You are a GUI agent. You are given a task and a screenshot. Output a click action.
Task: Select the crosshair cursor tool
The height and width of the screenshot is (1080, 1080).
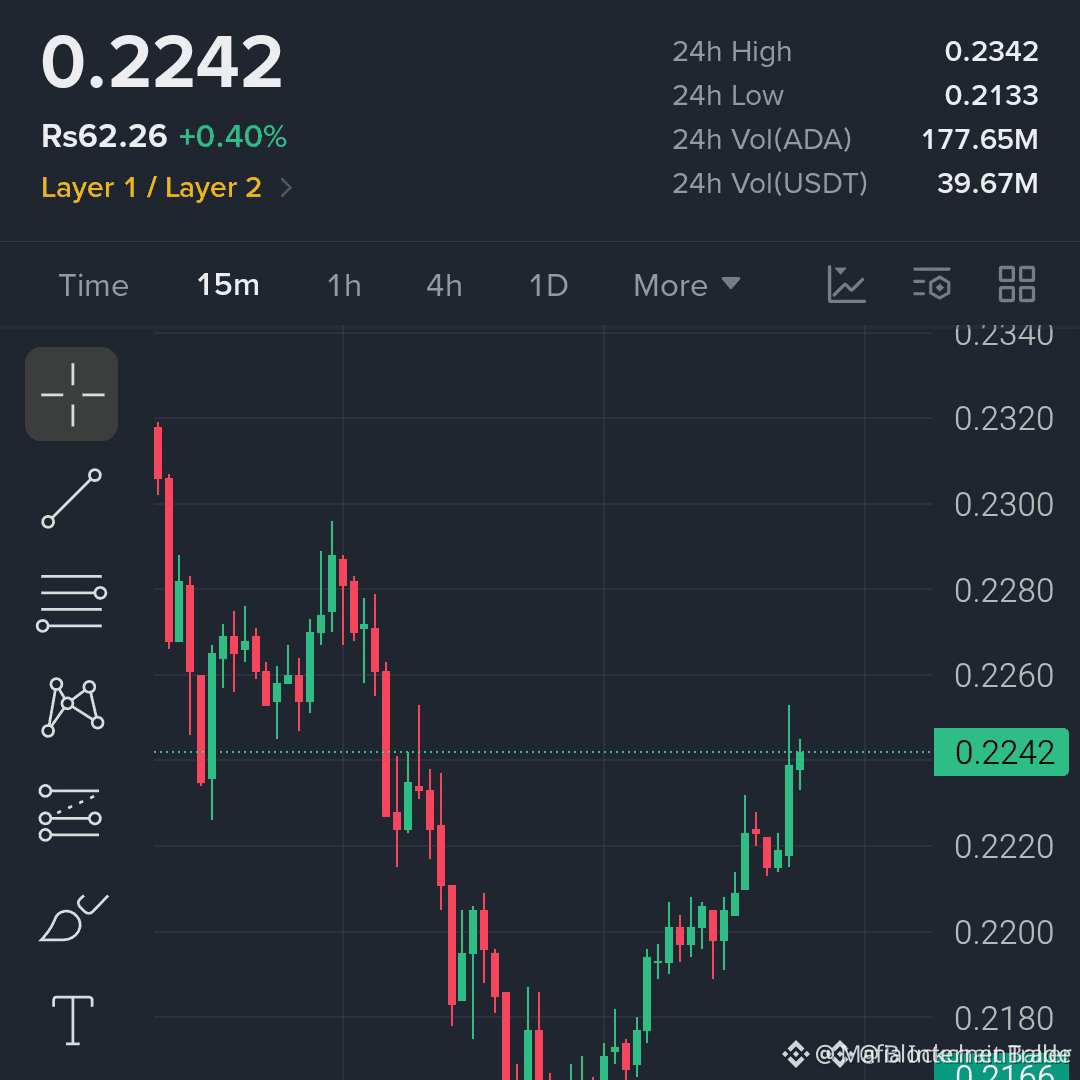72,394
